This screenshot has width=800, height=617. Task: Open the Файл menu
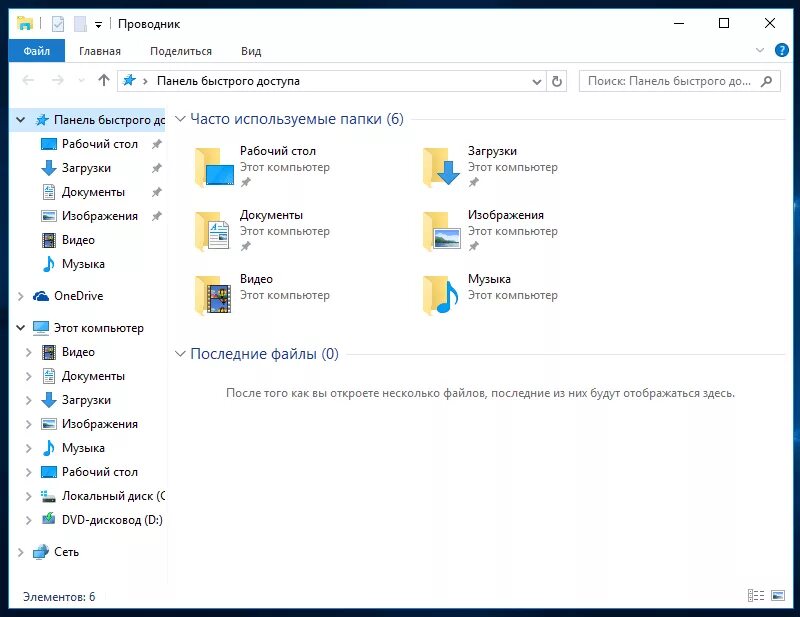pyautogui.click(x=37, y=51)
